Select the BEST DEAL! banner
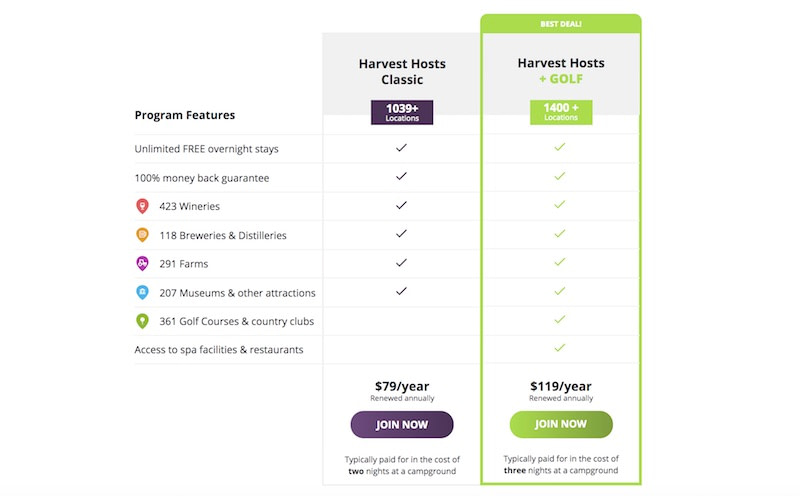The width and height of the screenshot is (800, 496). pos(561,24)
